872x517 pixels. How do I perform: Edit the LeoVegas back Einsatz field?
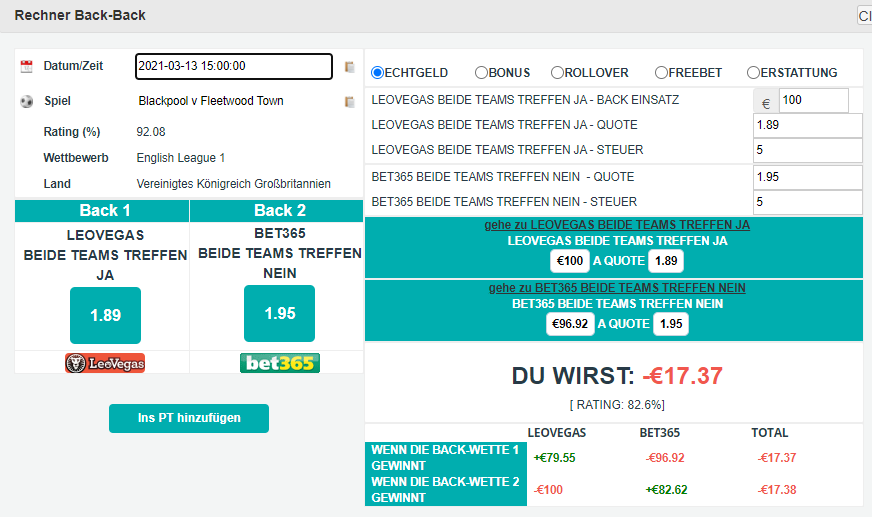[x=814, y=100]
